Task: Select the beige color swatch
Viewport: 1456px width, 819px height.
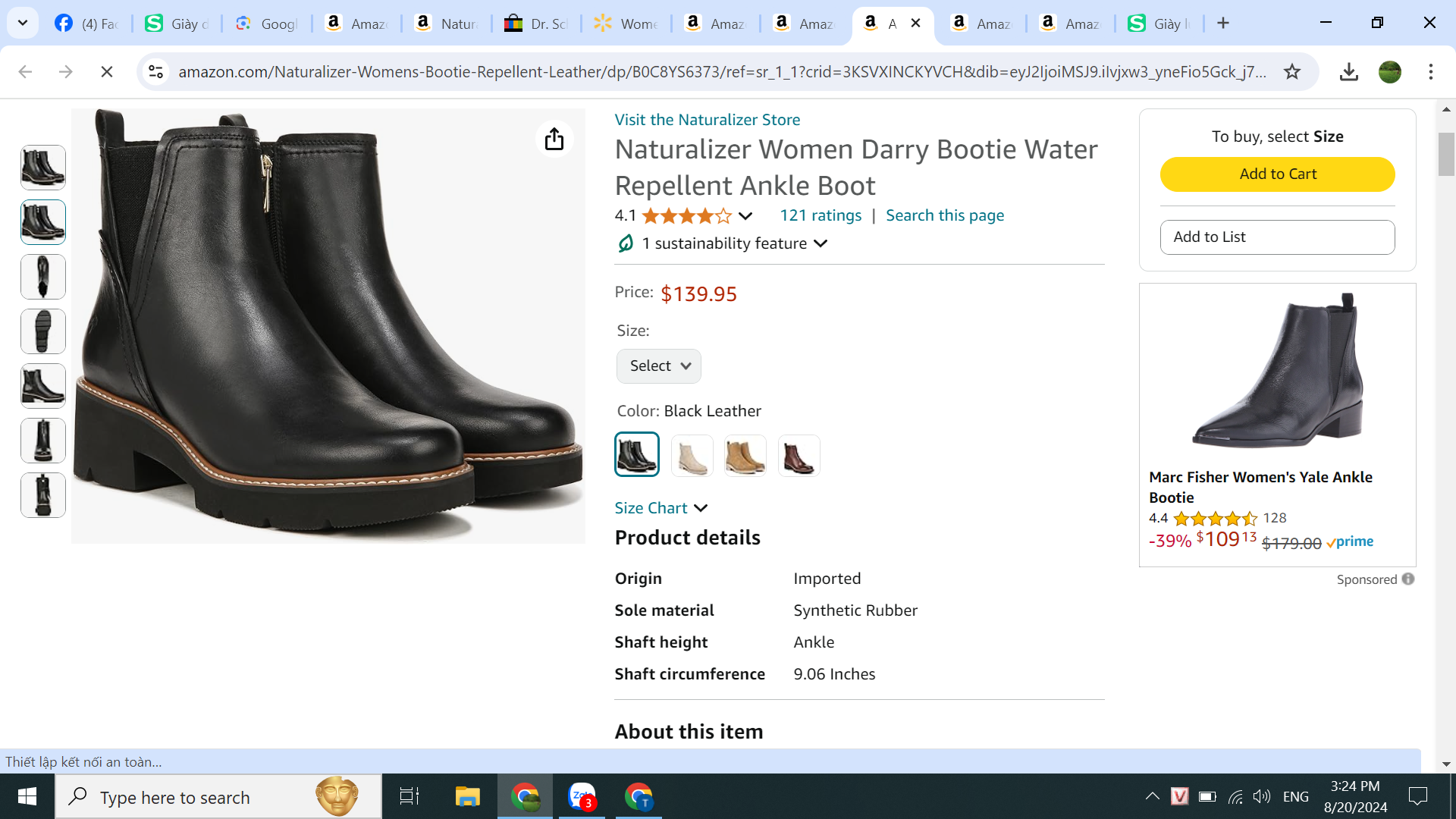Action: pyautogui.click(x=692, y=456)
